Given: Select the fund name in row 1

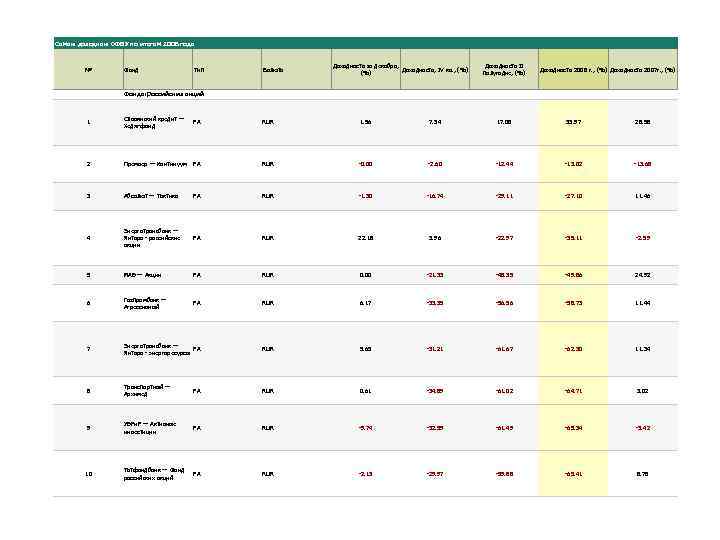Looking at the screenshot, I should 153,122.
